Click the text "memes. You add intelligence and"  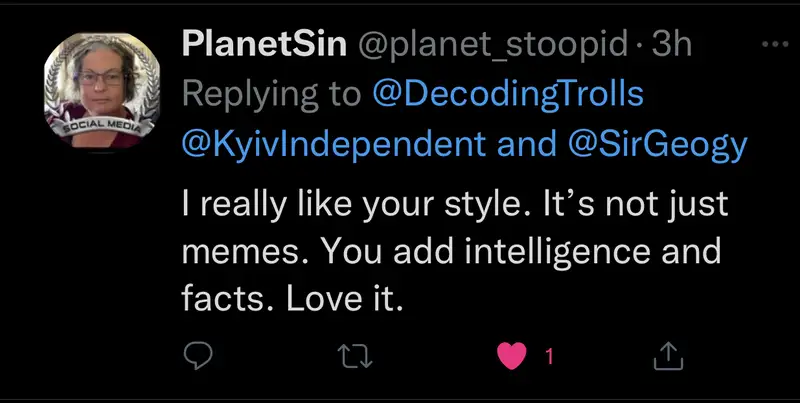click(x=450, y=250)
